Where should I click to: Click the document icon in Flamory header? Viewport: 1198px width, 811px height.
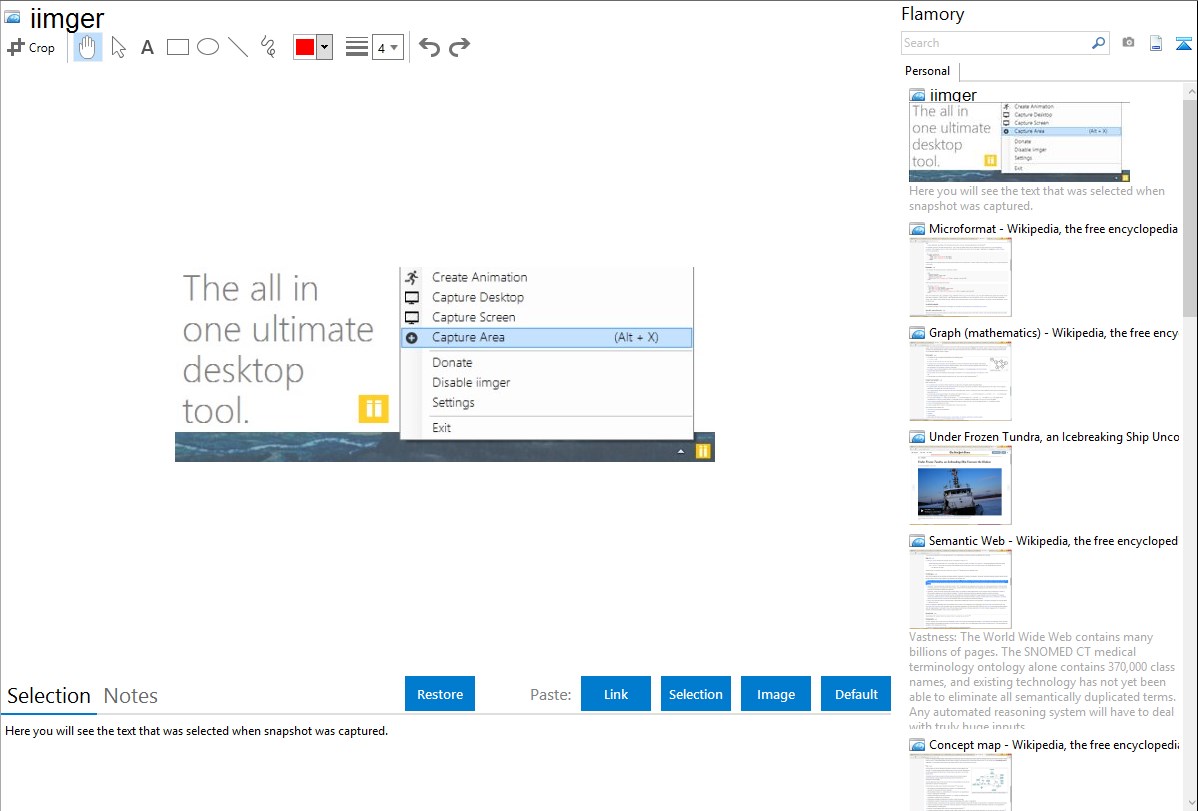tap(1156, 43)
